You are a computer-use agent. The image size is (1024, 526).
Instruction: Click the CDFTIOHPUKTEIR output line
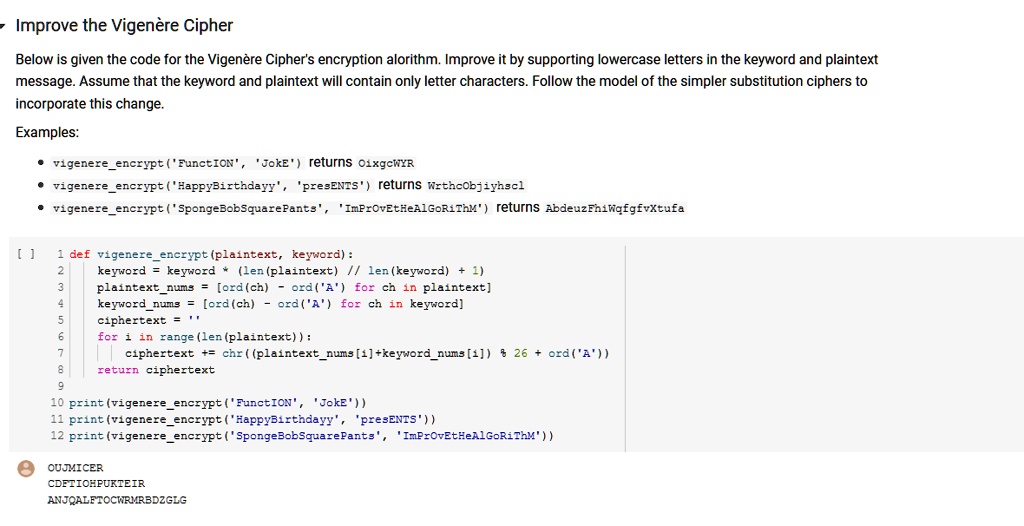point(96,484)
